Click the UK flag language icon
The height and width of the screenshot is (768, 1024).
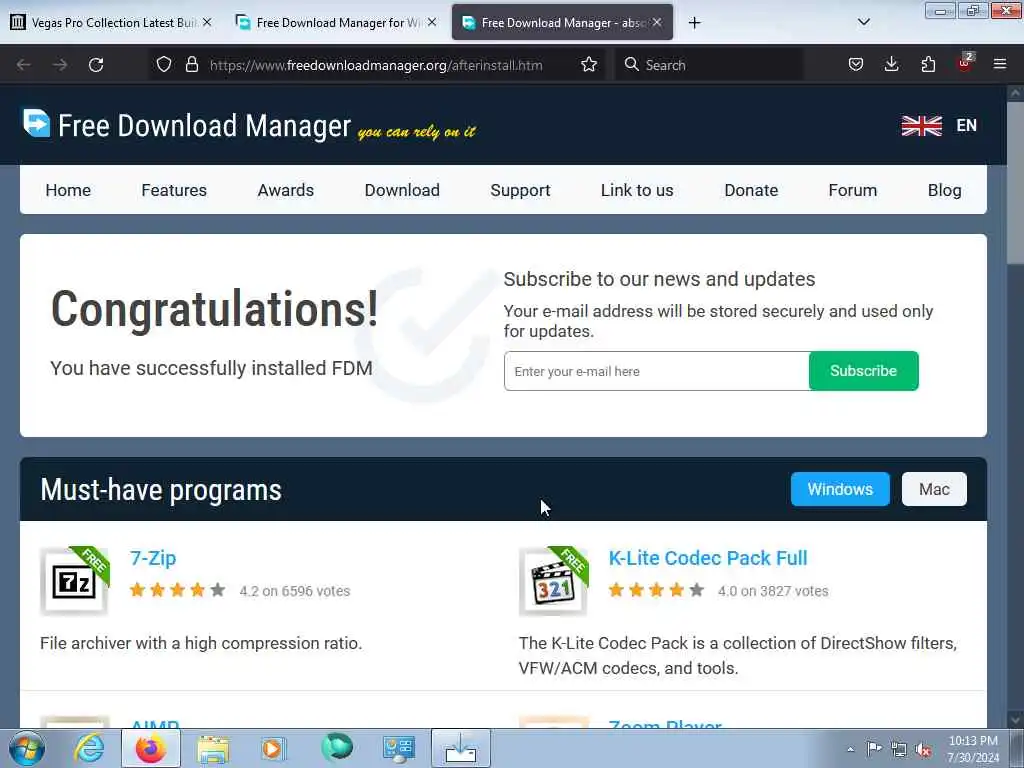921,125
